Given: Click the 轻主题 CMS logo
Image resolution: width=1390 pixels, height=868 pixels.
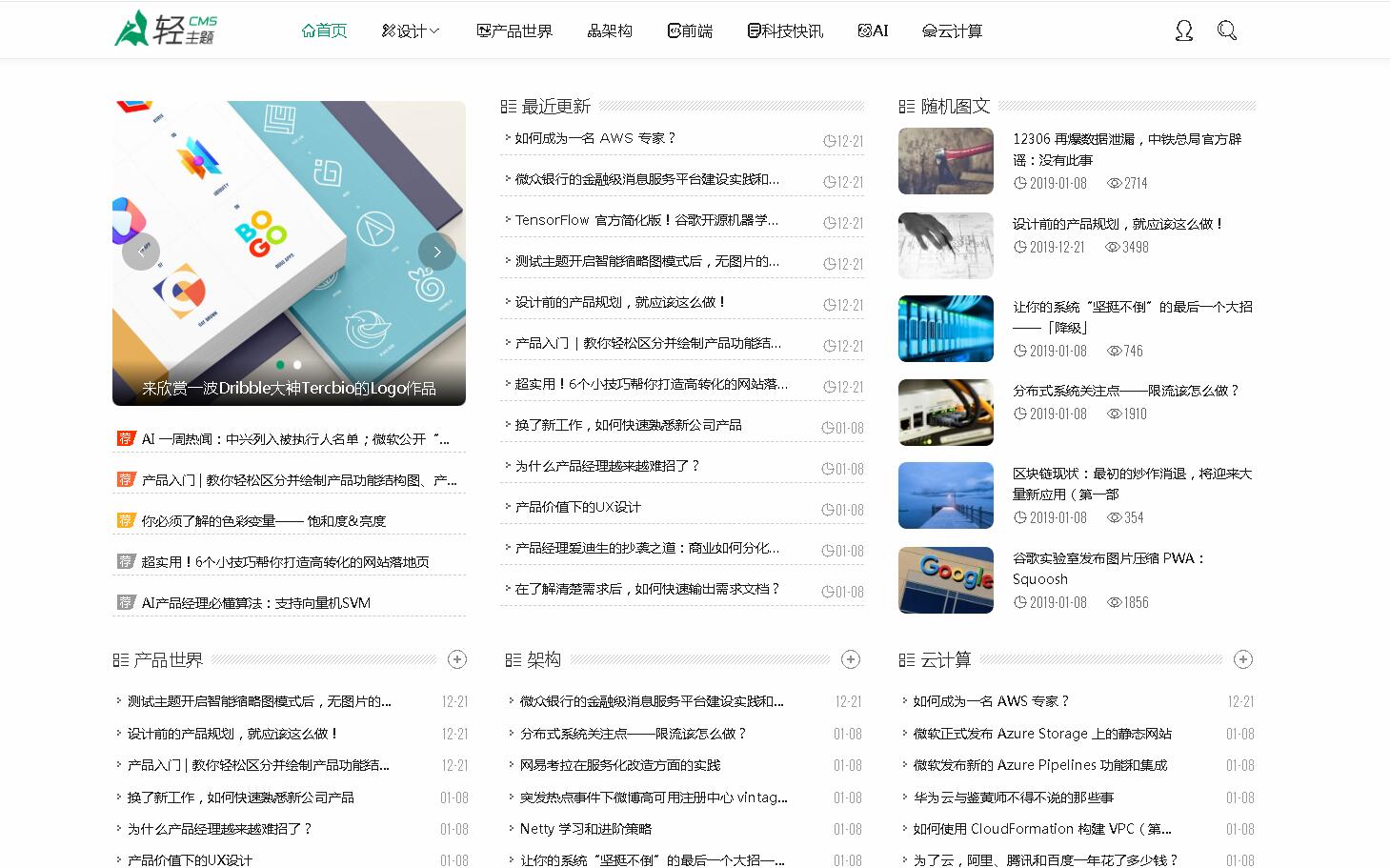Looking at the screenshot, I should point(164,29).
